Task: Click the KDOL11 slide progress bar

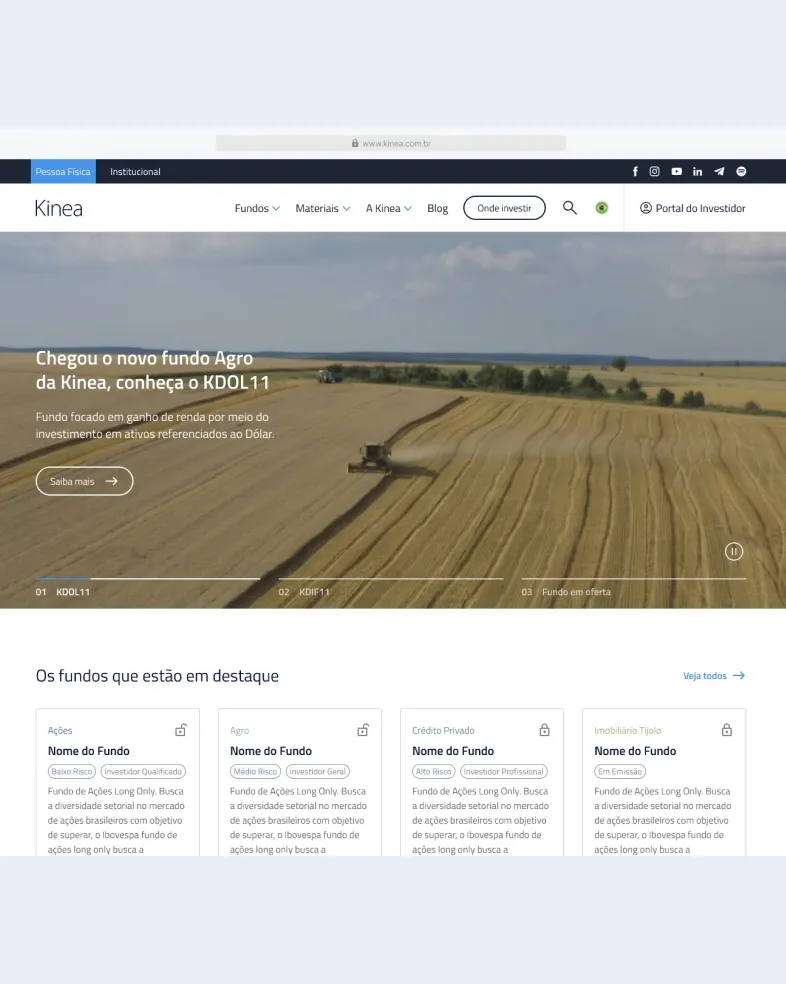Action: [148, 579]
